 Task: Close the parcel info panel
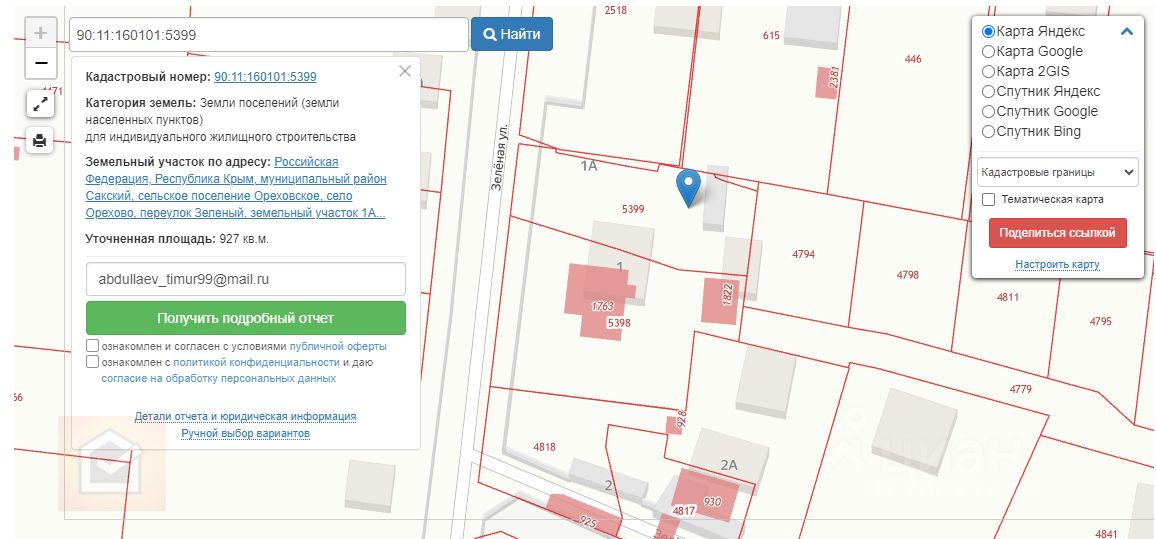click(x=404, y=72)
